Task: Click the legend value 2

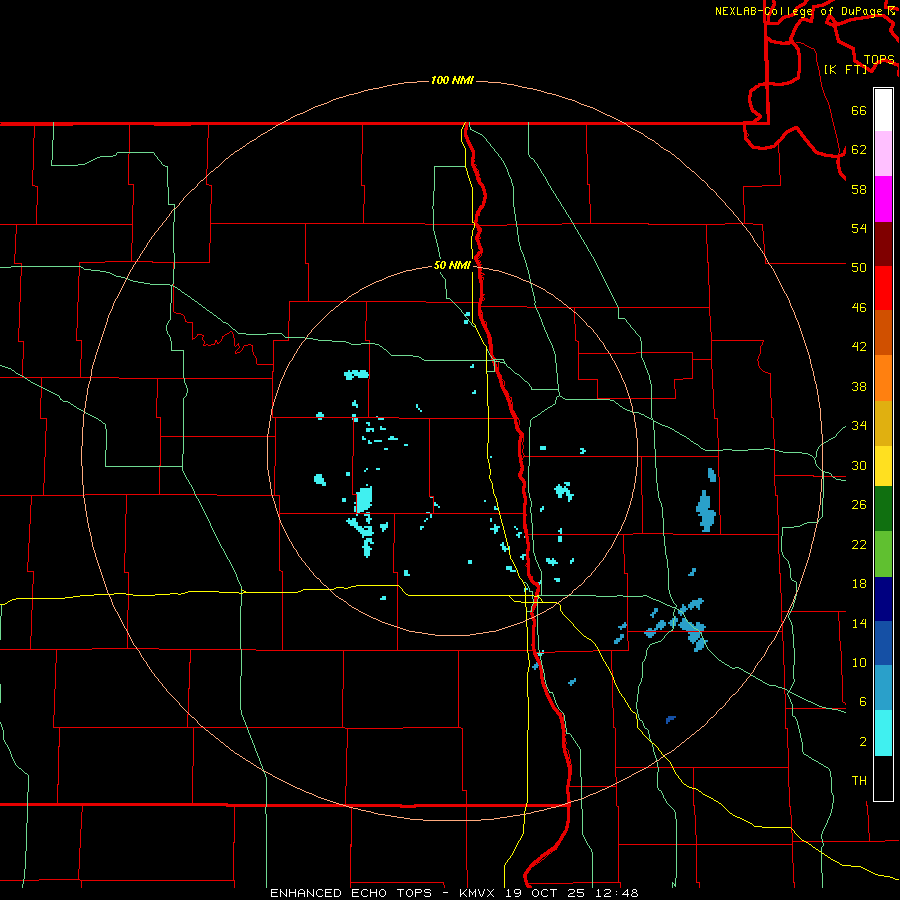Action: pos(863,742)
